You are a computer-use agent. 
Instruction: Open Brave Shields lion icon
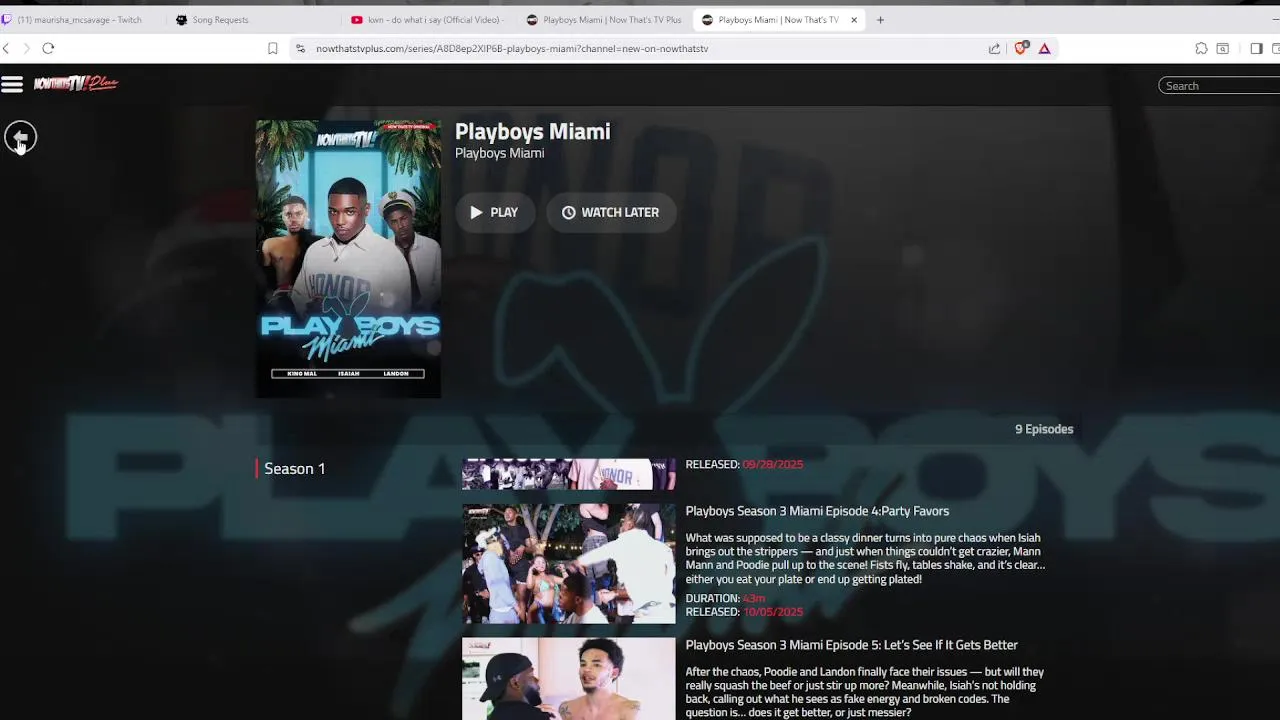click(x=1020, y=48)
